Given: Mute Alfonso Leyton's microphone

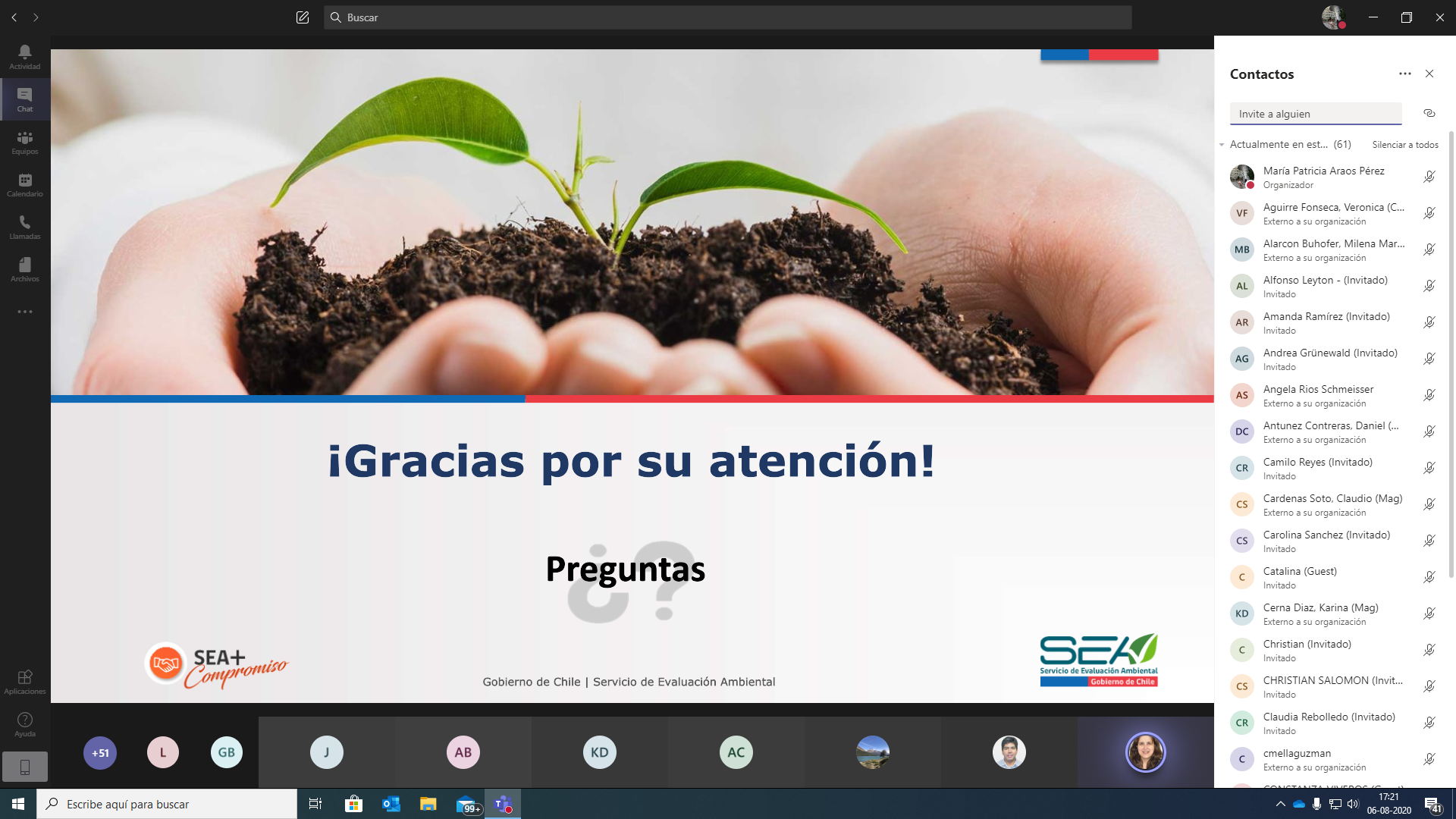Looking at the screenshot, I should pyautogui.click(x=1429, y=286).
